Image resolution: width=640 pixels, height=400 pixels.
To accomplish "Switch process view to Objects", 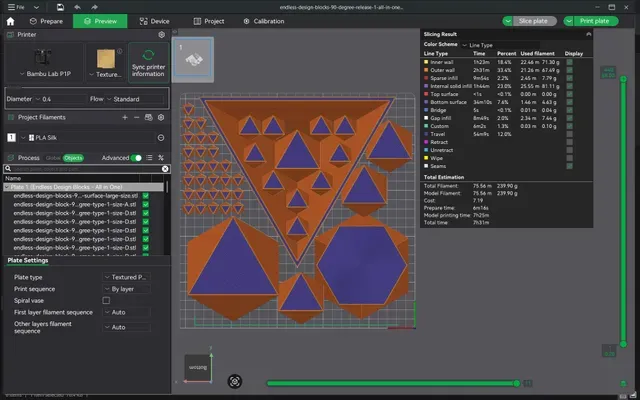I will 73,158.
